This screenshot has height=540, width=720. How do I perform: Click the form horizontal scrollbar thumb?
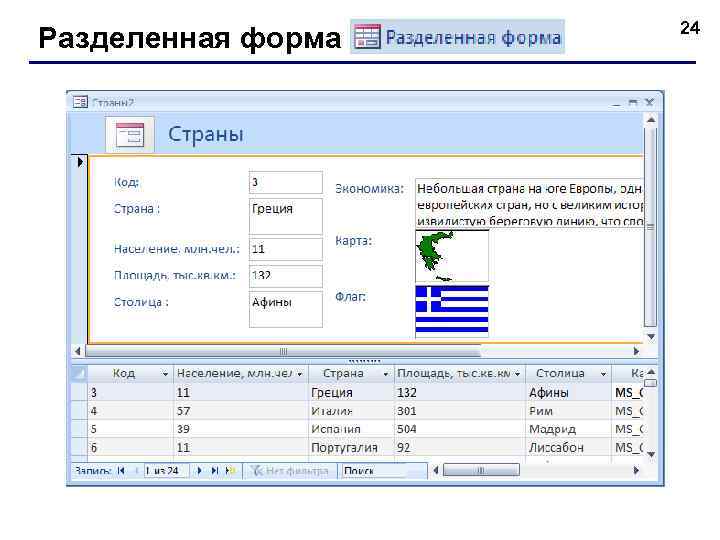(283, 351)
